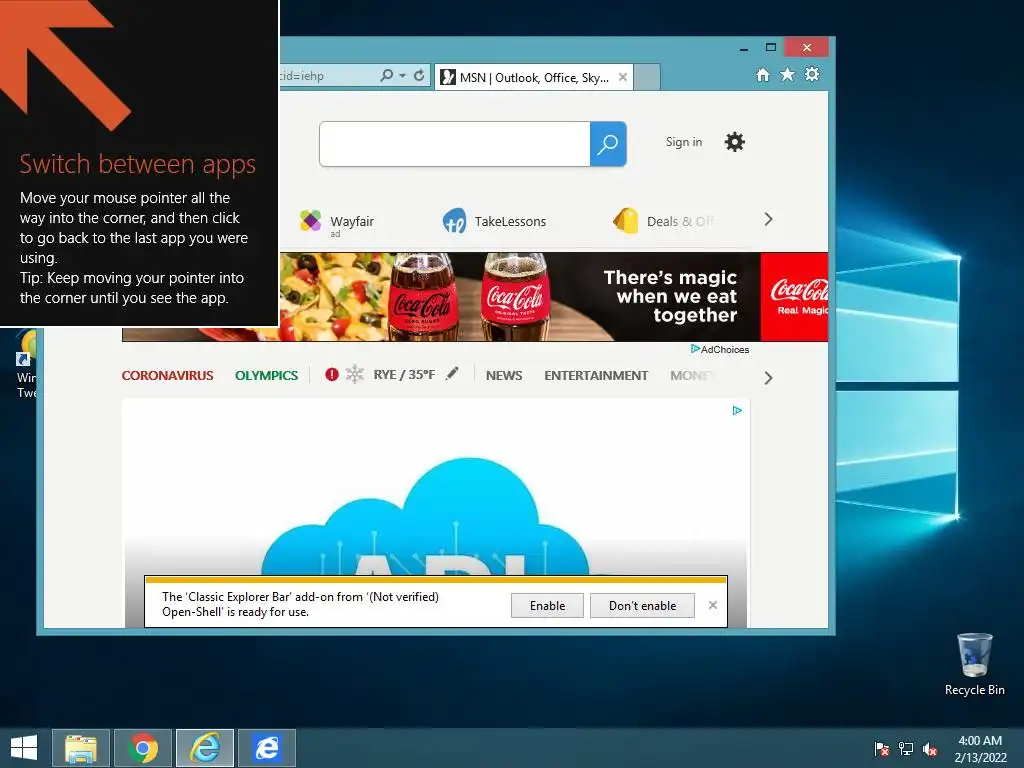Select the Recycle Bin desktop icon
This screenshot has height=768, width=1024.
click(x=974, y=664)
